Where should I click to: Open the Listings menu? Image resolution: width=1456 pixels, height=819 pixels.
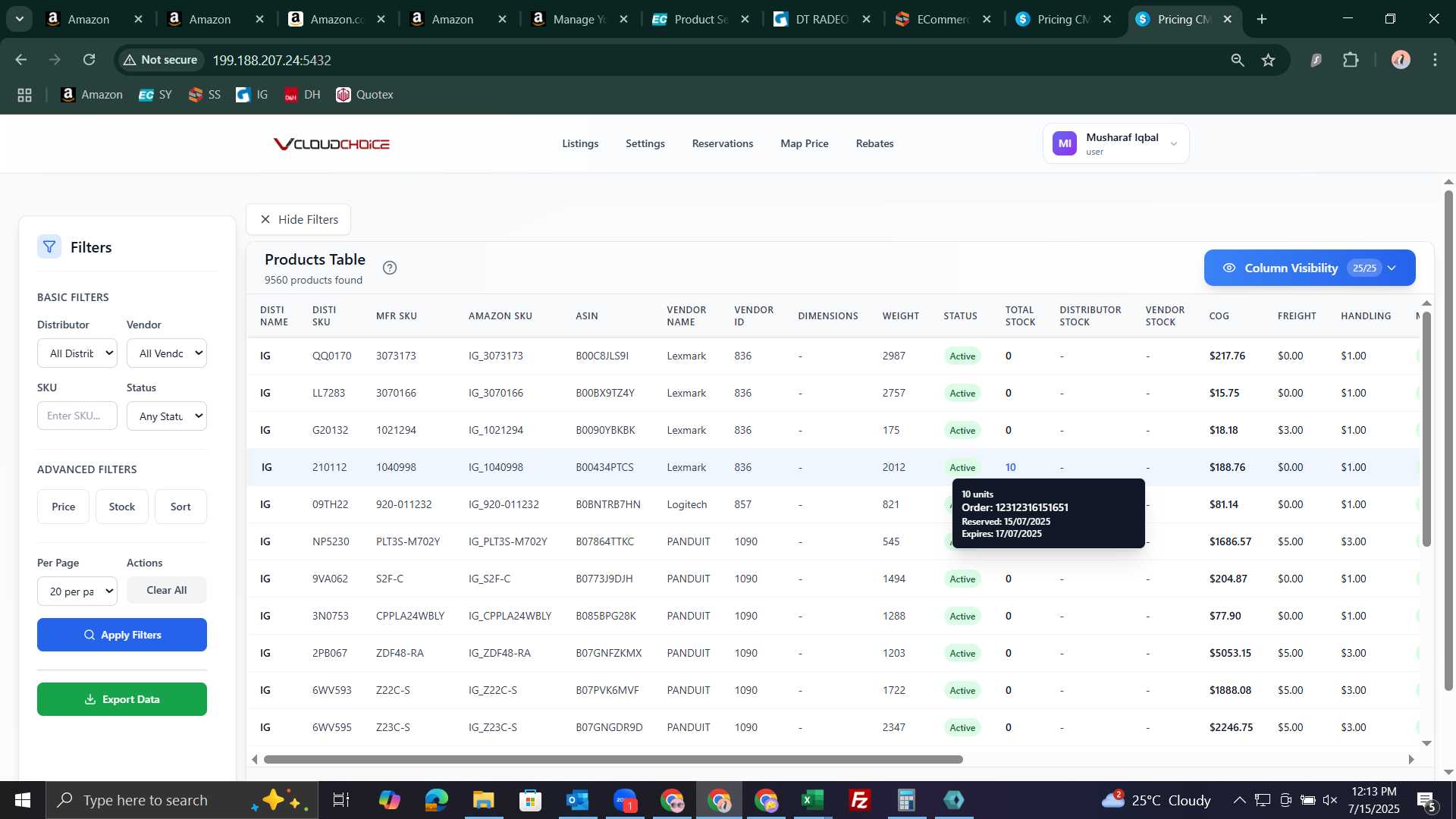tap(580, 143)
